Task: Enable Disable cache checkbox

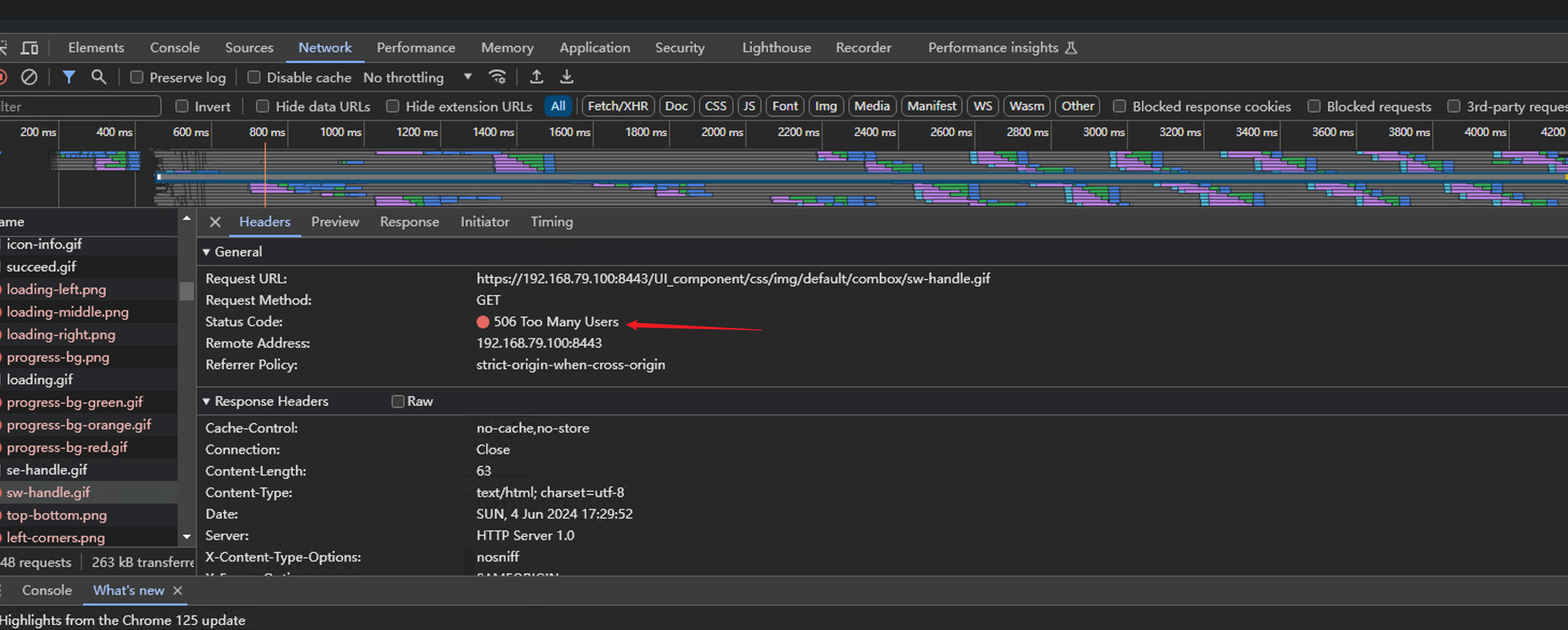Action: (x=254, y=77)
